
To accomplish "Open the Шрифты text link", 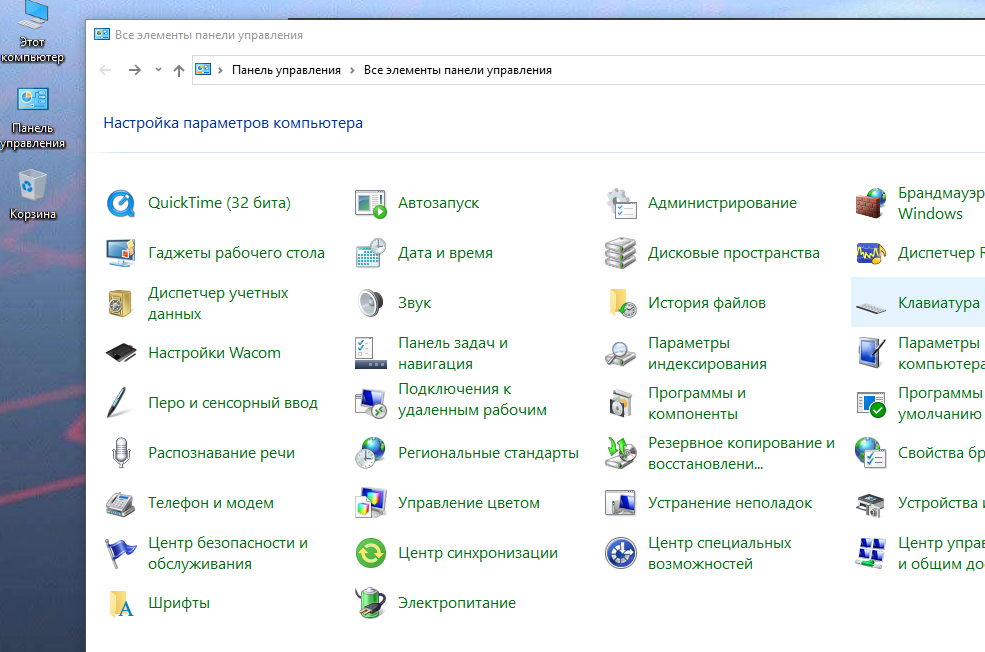I will [x=179, y=603].
